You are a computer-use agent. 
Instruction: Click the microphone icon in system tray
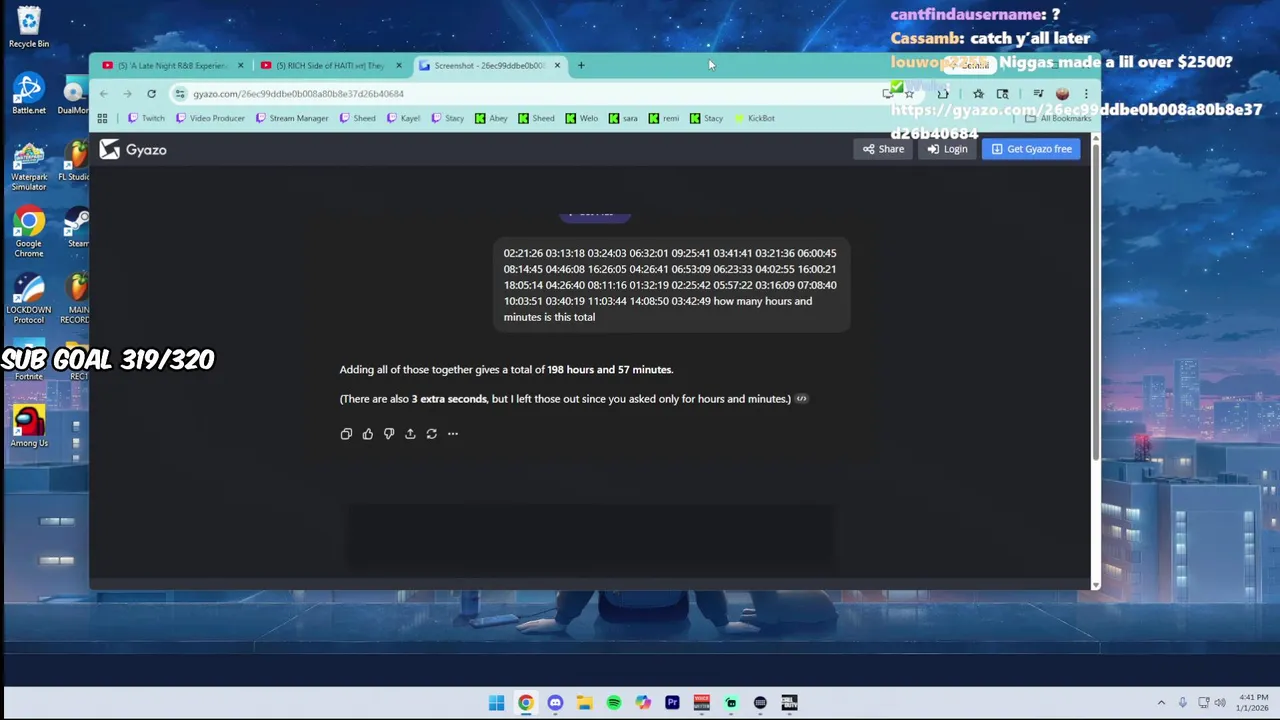1182,703
